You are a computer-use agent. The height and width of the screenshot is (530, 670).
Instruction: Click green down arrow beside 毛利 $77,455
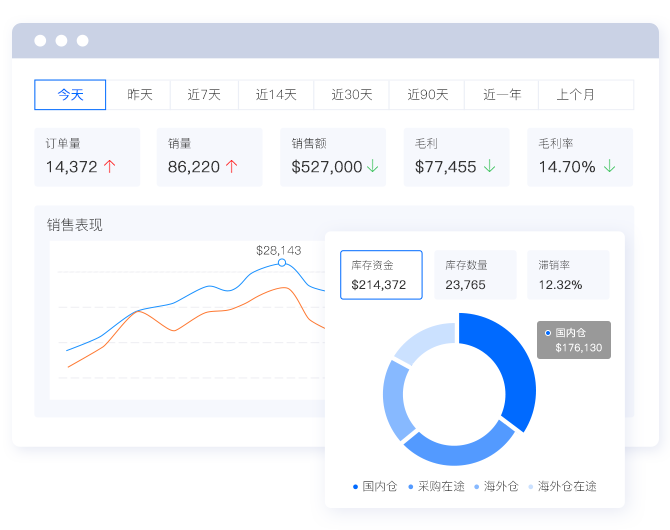coord(489,167)
